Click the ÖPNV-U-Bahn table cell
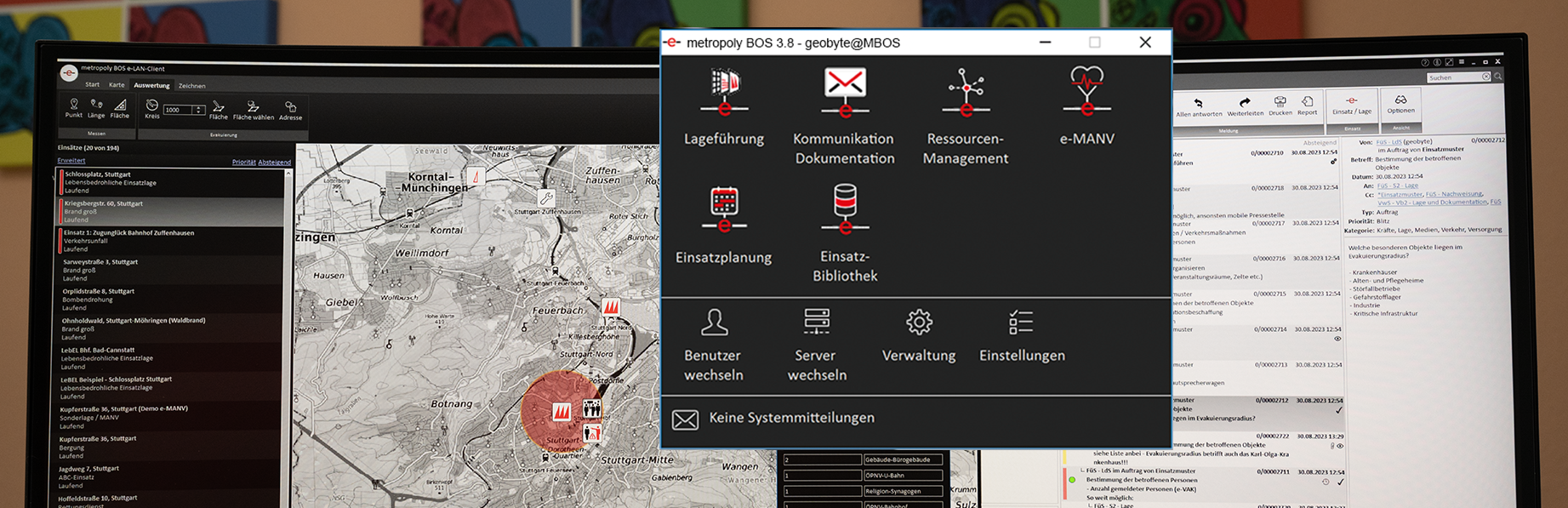The width and height of the screenshot is (1568, 508). pyautogui.click(x=904, y=476)
